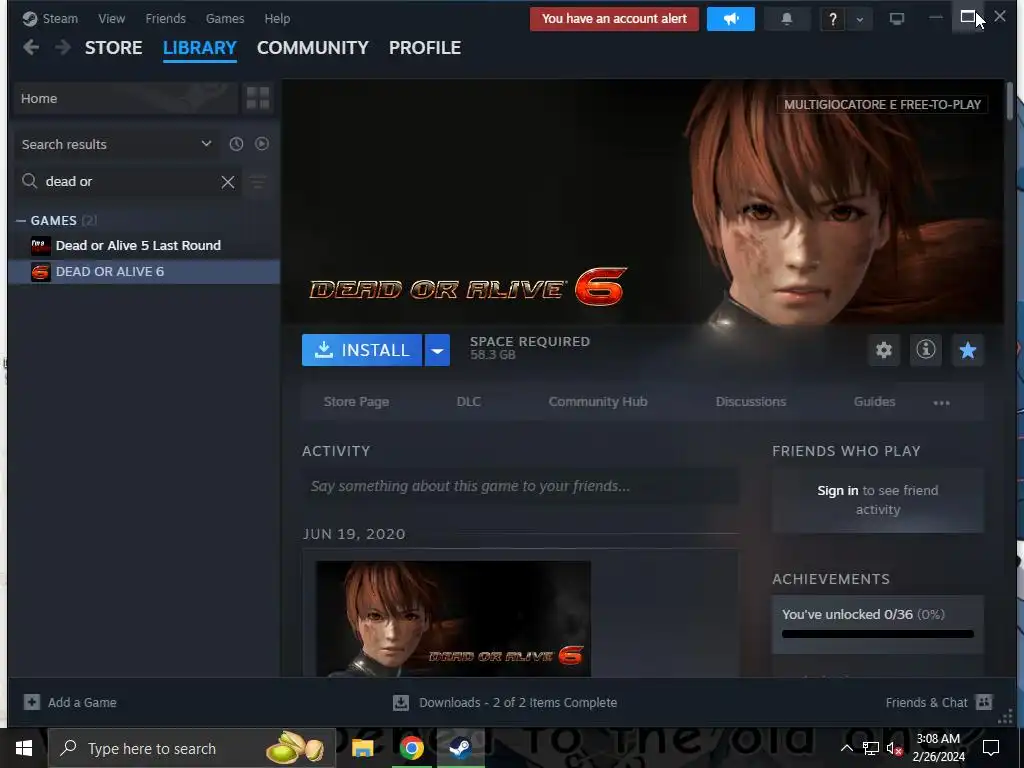Viewport: 1024px width, 768px height.
Task: Click the blue INSTALL button
Action: pyautogui.click(x=362, y=350)
